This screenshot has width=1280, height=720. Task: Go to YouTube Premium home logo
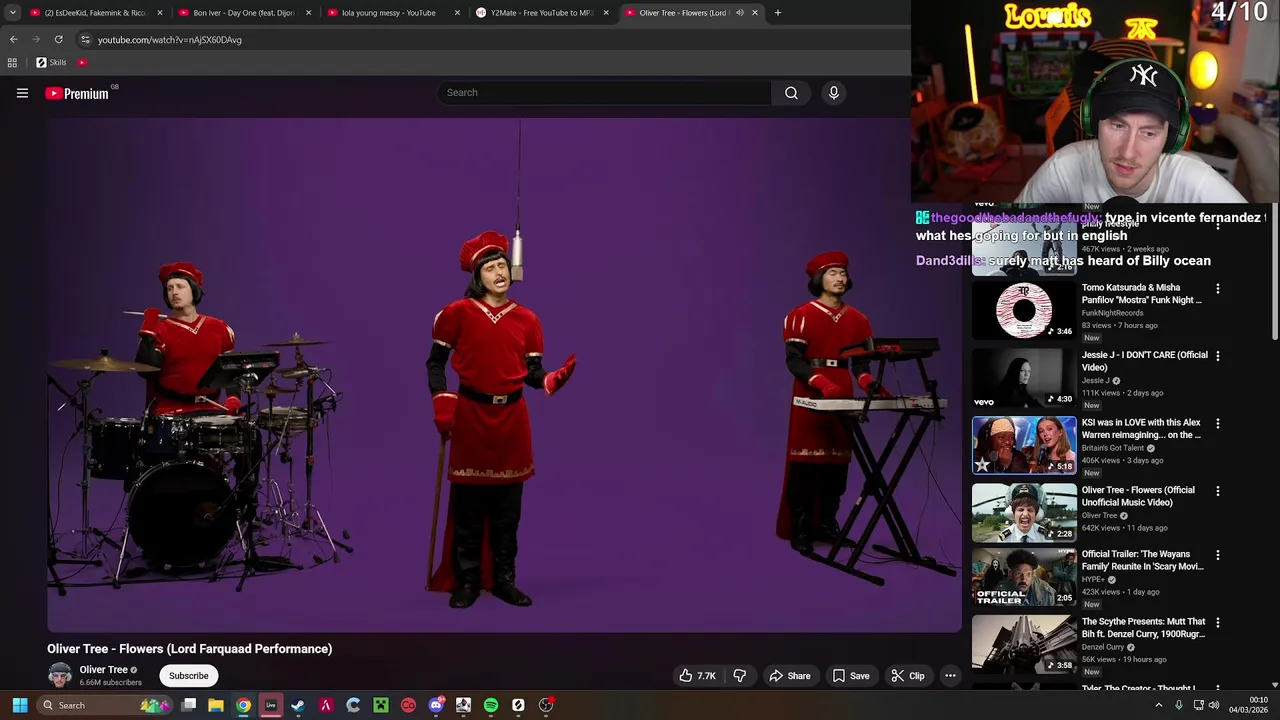[78, 93]
